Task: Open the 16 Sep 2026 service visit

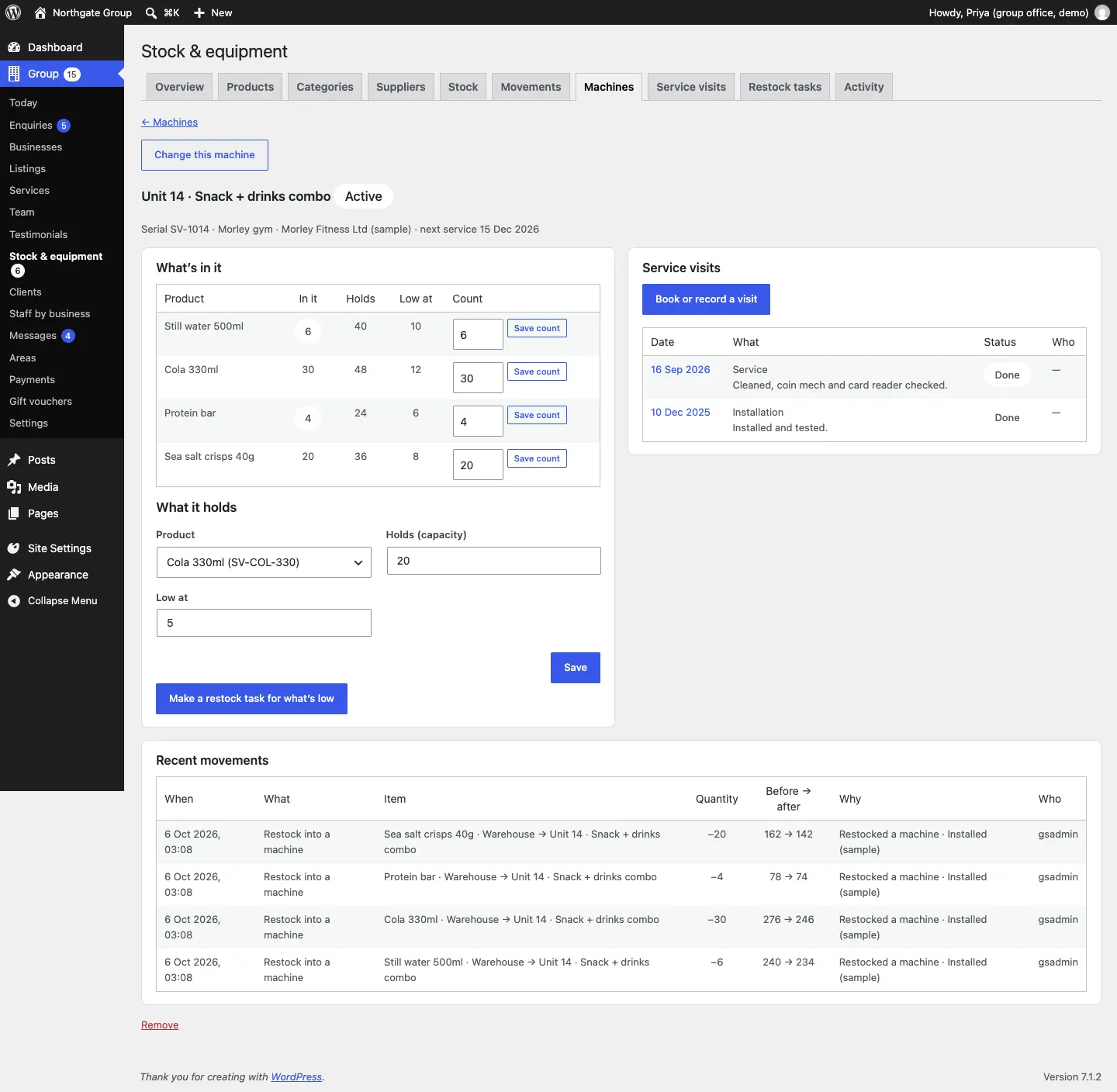Action: point(680,370)
